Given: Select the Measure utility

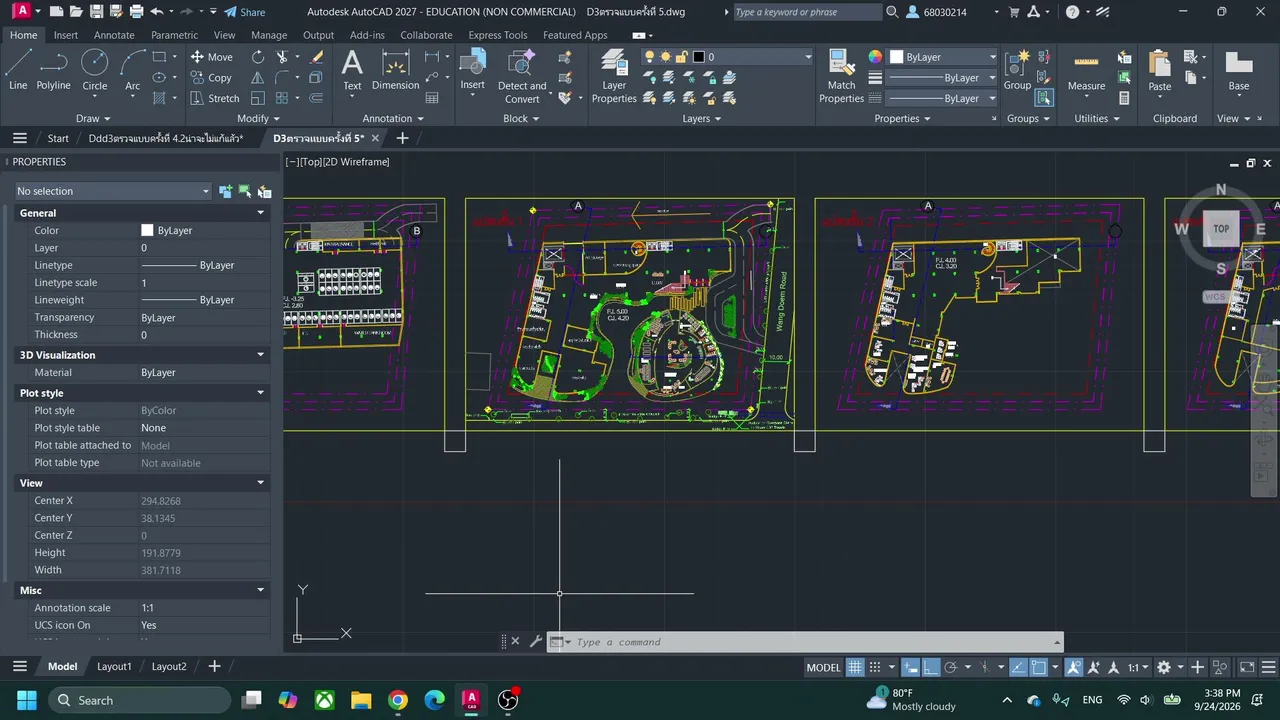Looking at the screenshot, I should 1086,71.
